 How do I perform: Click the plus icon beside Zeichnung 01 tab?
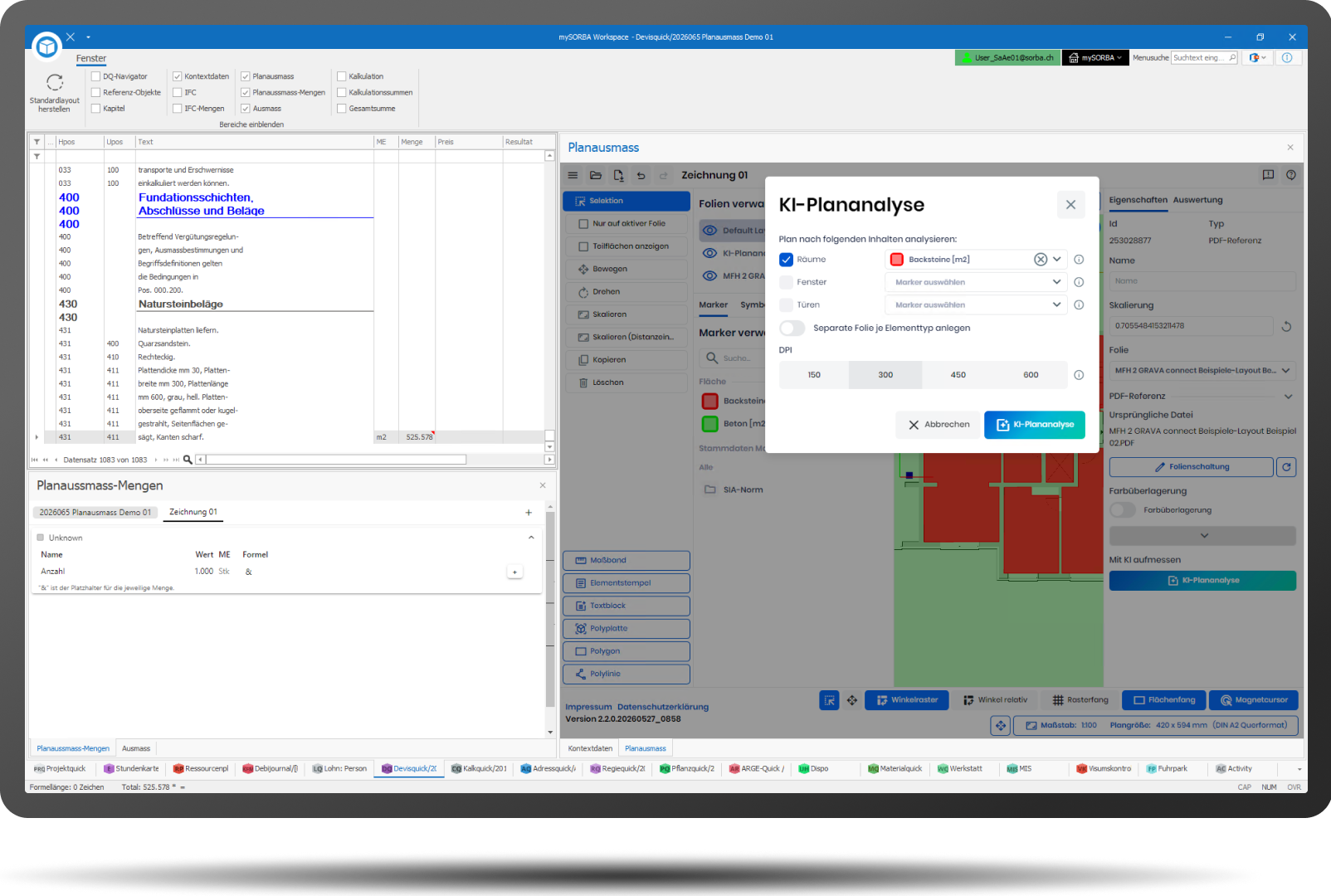pos(529,513)
